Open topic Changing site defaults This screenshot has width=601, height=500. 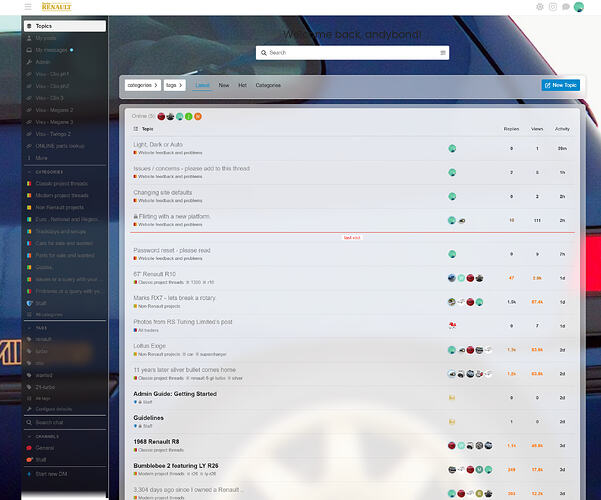point(163,192)
